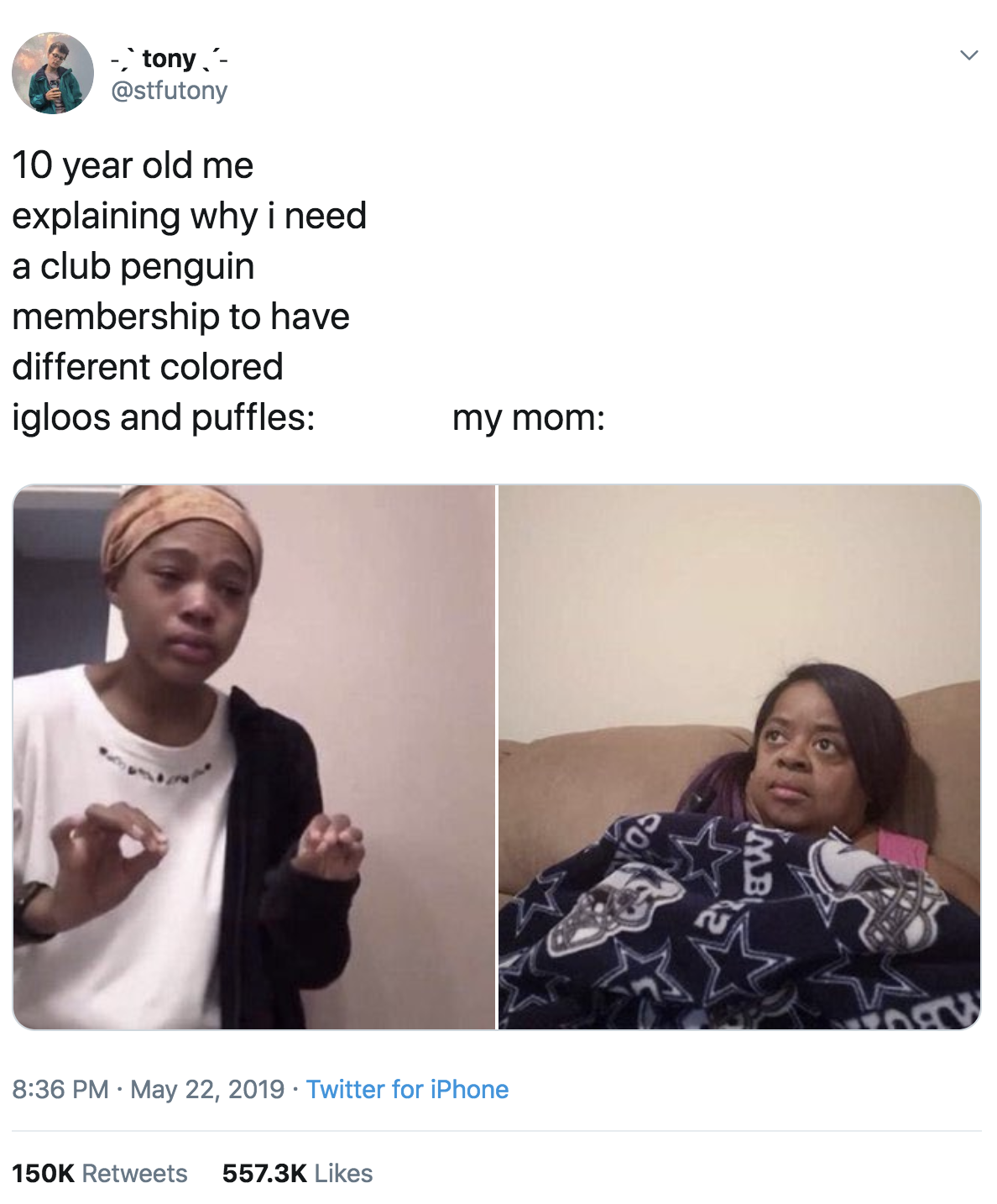
Task: Select the 'a club penguin' text line
Action: [x=133, y=266]
